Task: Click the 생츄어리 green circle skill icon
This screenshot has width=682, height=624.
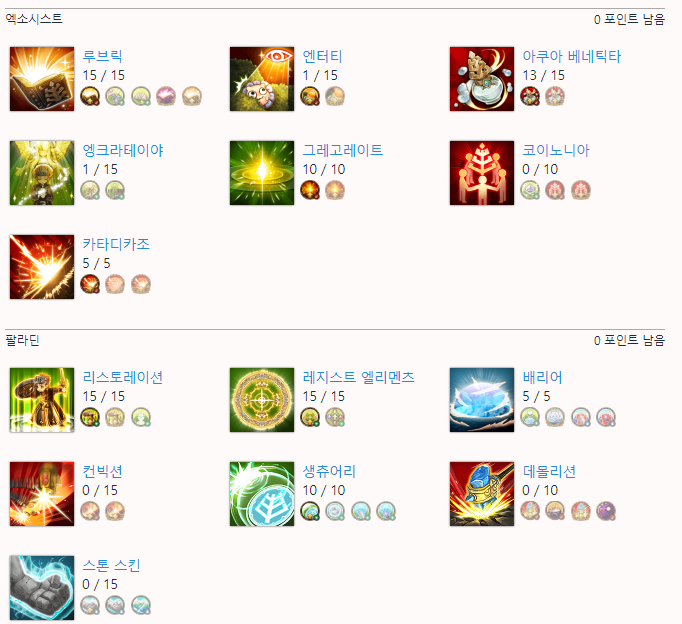Action: (x=262, y=494)
